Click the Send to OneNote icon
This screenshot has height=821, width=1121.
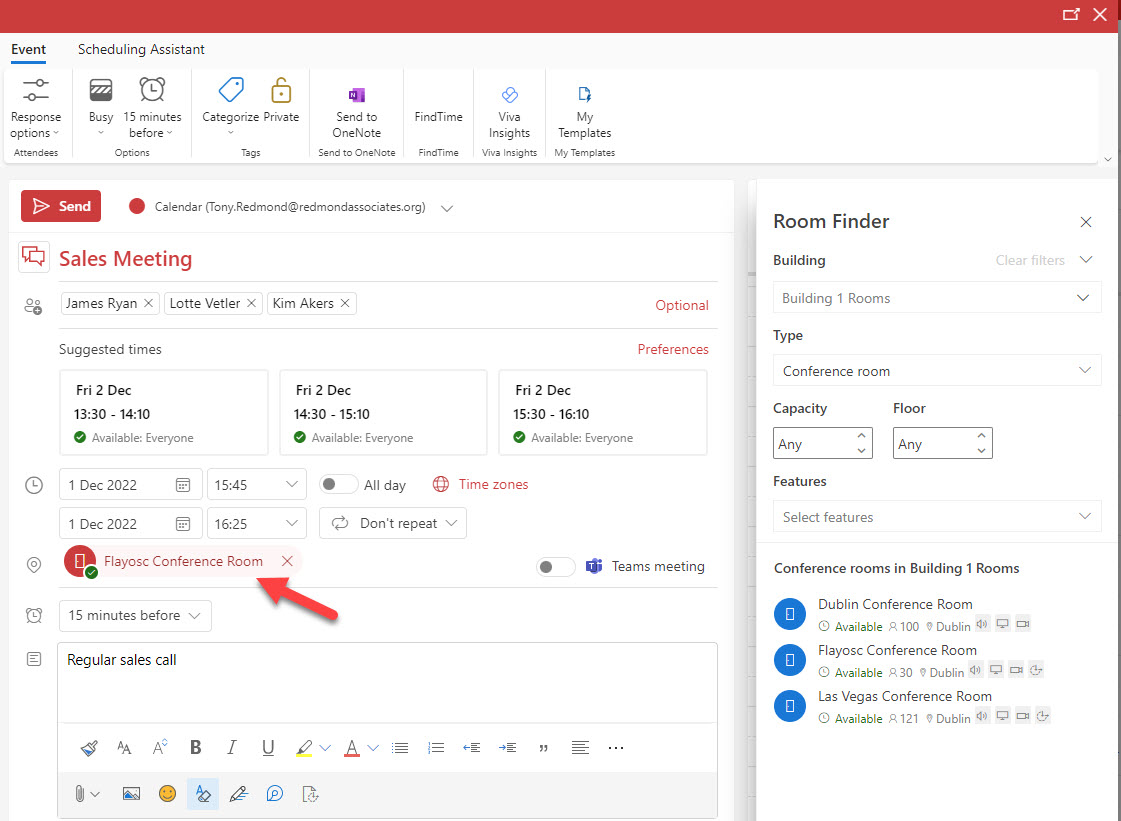(356, 96)
